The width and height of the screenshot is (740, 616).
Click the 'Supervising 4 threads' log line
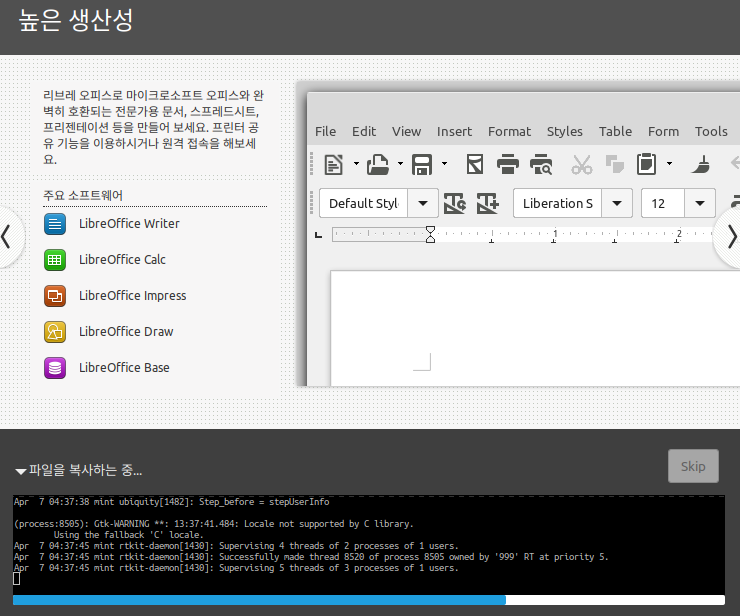(236, 546)
